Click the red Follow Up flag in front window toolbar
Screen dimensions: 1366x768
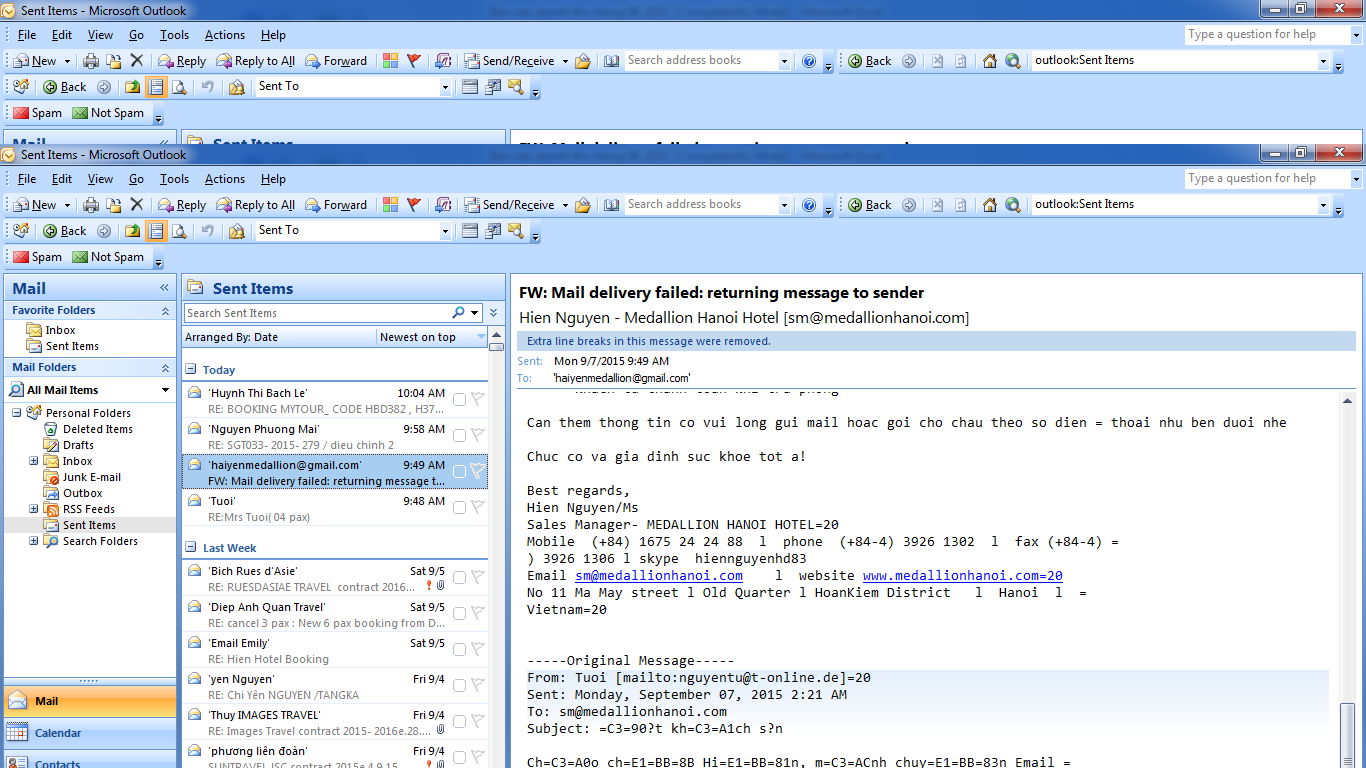(414, 204)
